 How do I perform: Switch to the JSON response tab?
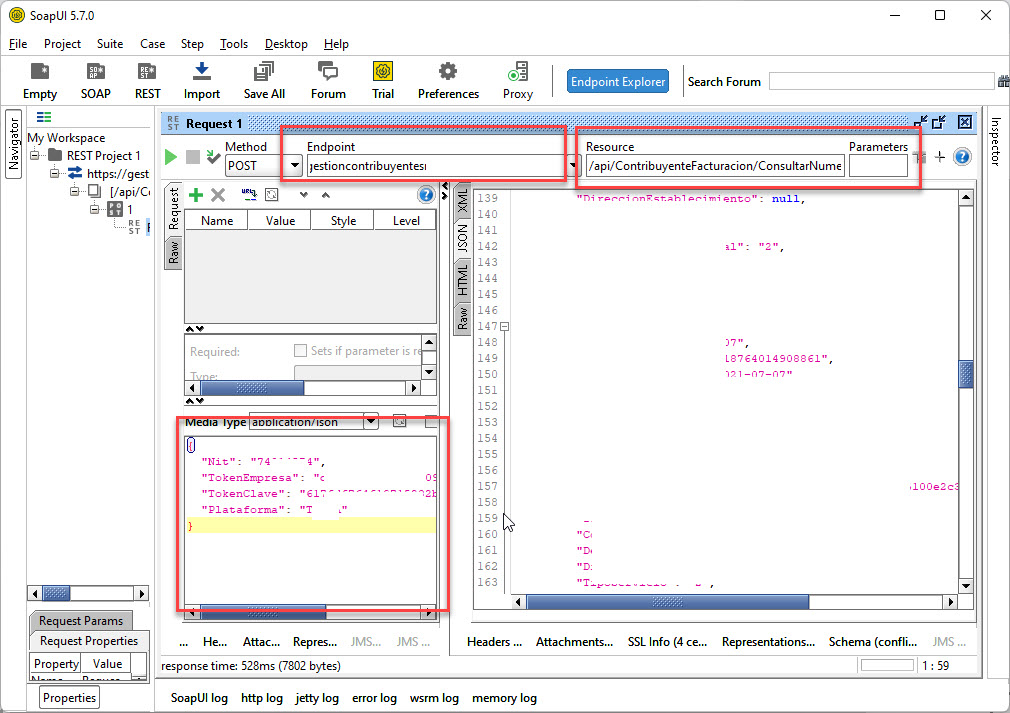[x=462, y=238]
